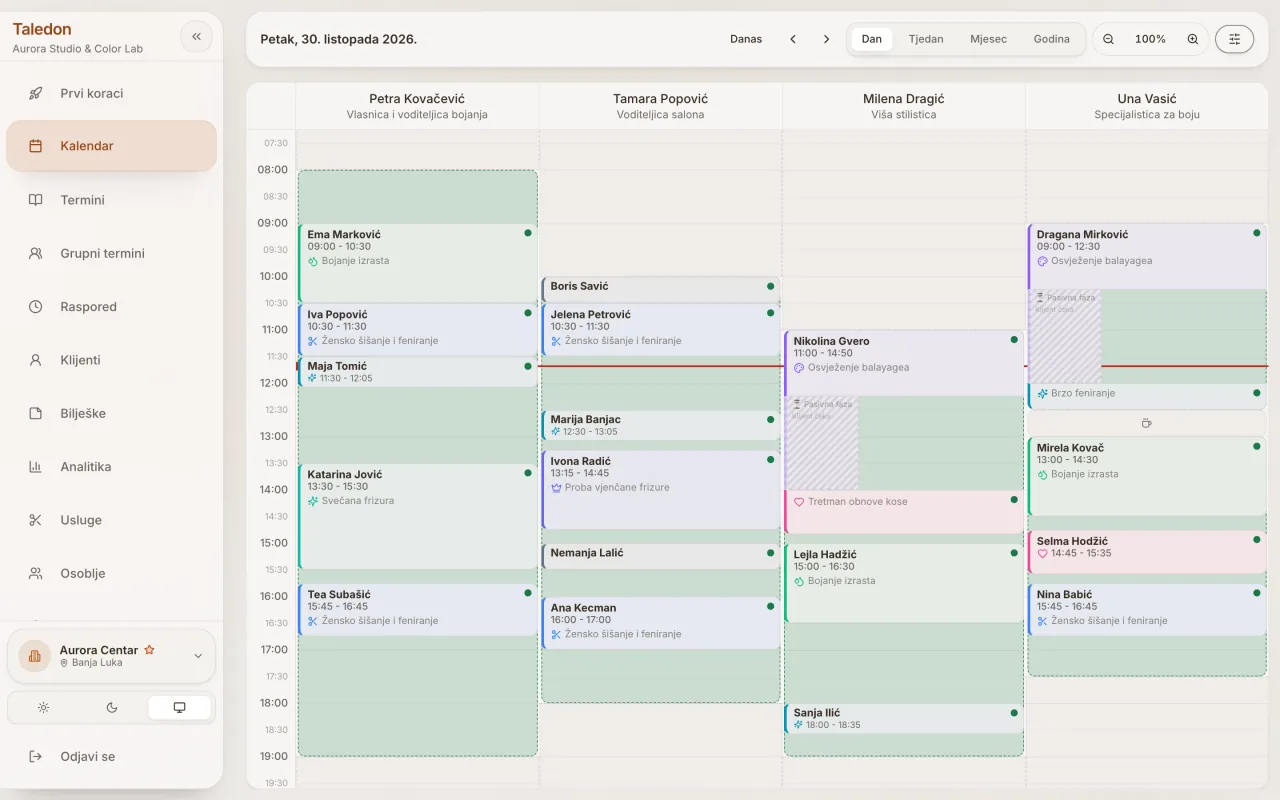The image size is (1280, 800).
Task: Switch to light theme
Action: (x=44, y=708)
